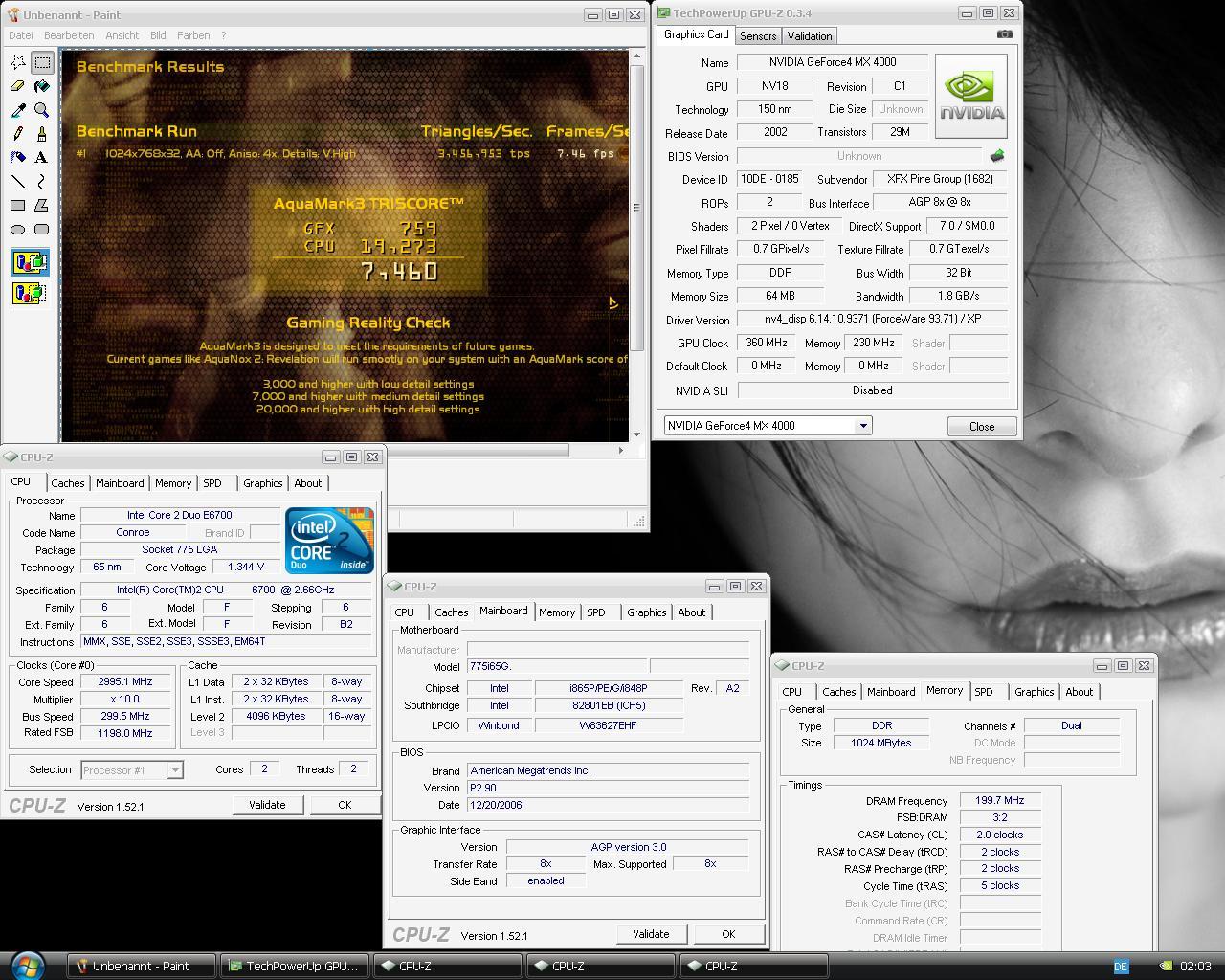Screen dimensions: 1225x980
Task: Click OK in CPU-Z processor window
Action: point(345,805)
